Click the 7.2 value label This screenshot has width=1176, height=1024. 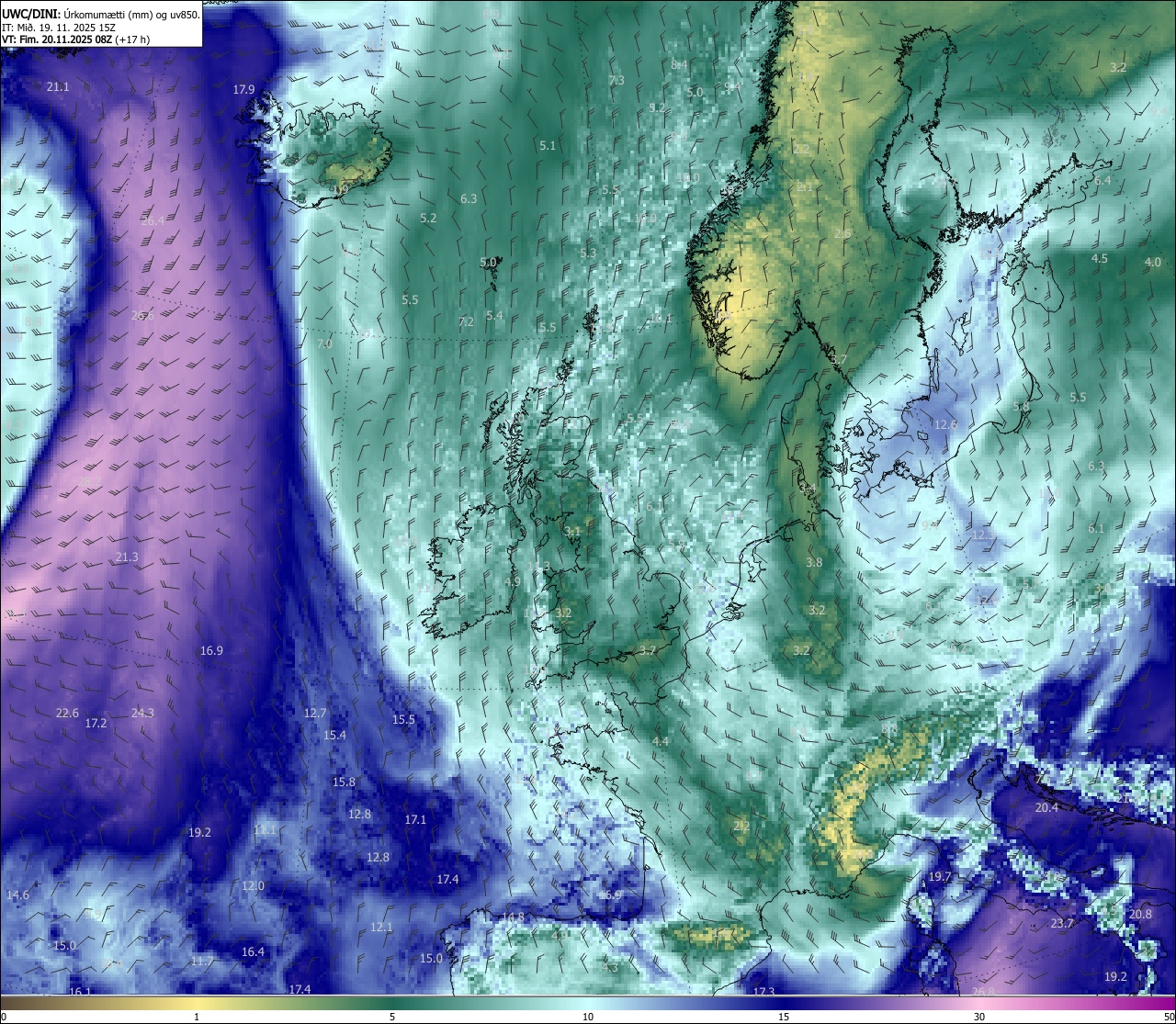(466, 322)
